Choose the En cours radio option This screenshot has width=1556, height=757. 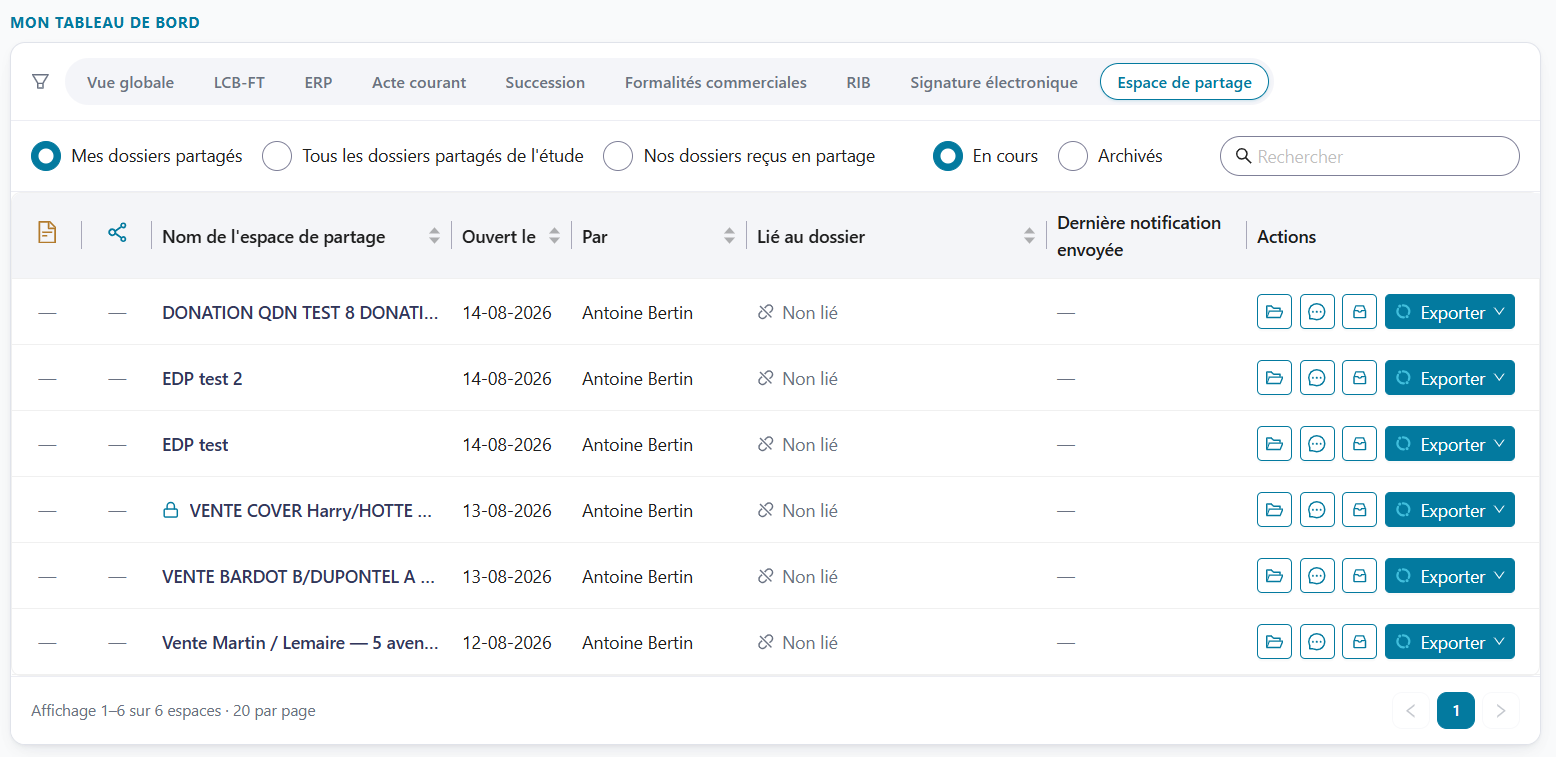coord(948,156)
